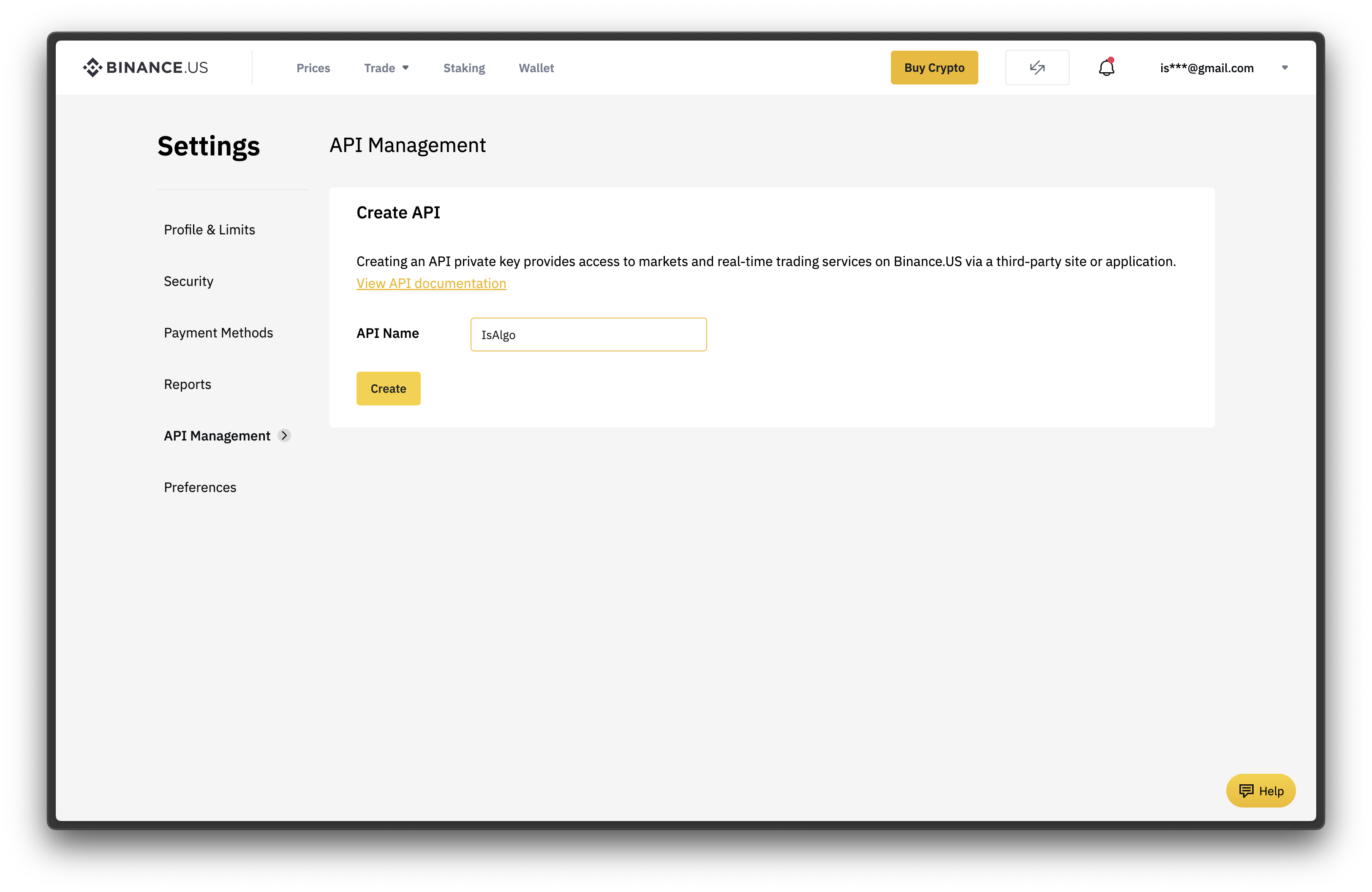
Task: Click the Create button
Action: 388,389
